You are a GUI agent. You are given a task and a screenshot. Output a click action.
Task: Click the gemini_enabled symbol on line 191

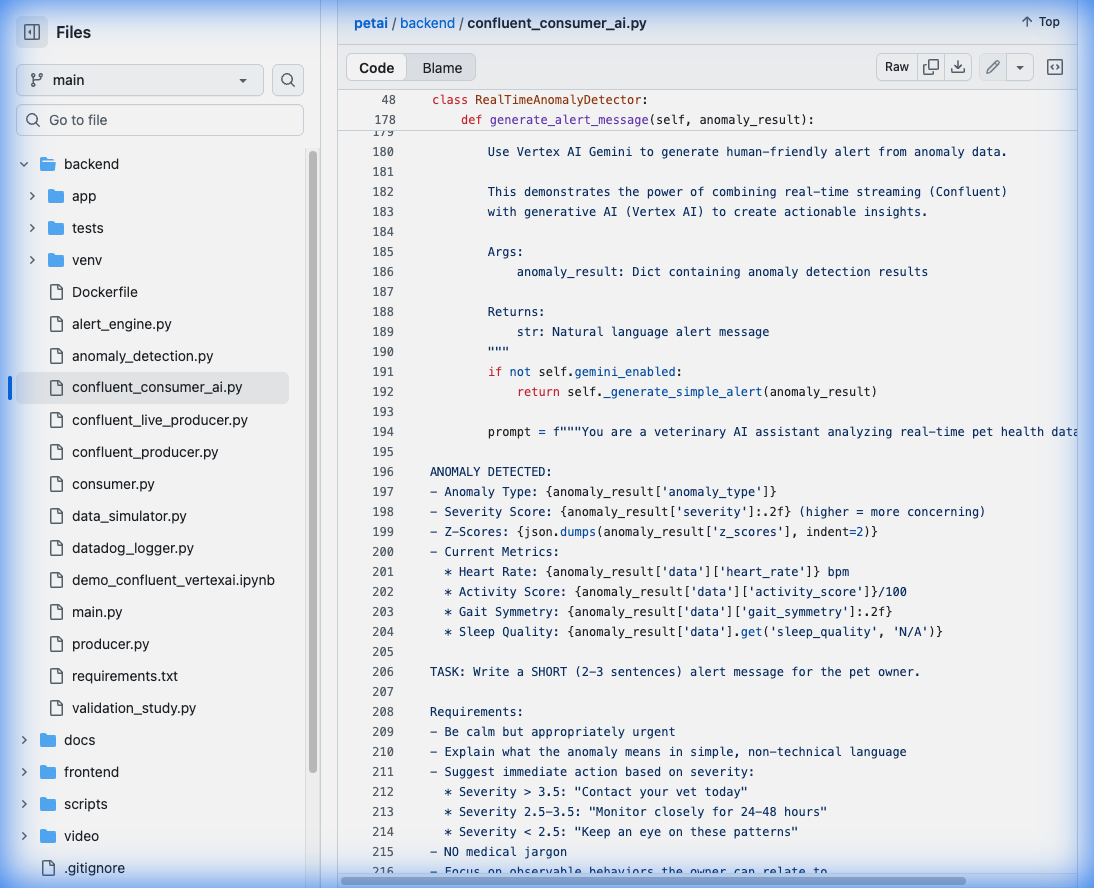(x=625, y=372)
